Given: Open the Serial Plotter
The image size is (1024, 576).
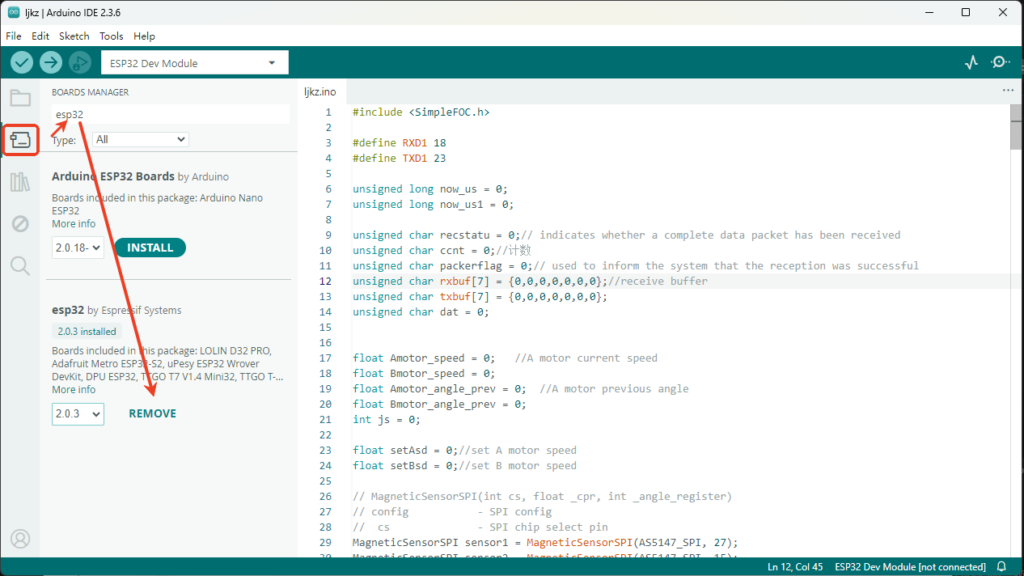Looking at the screenshot, I should click(971, 63).
